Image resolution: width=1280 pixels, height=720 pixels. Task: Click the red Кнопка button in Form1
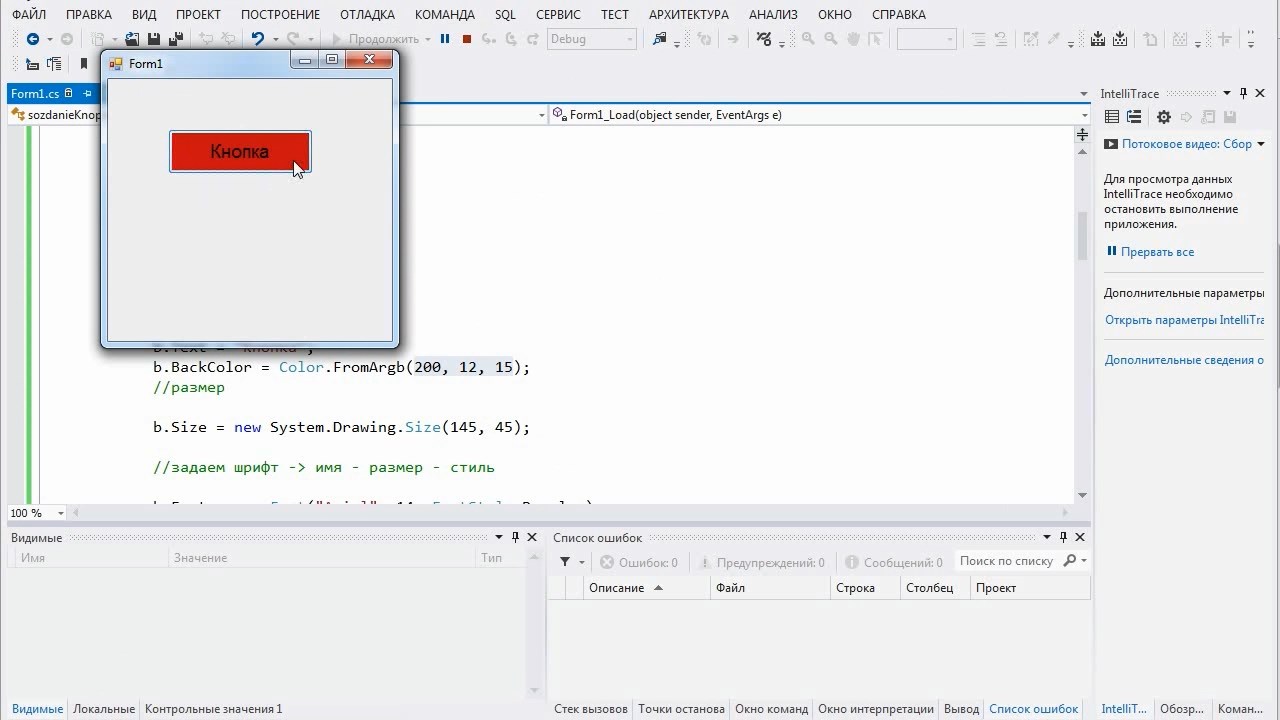click(240, 152)
